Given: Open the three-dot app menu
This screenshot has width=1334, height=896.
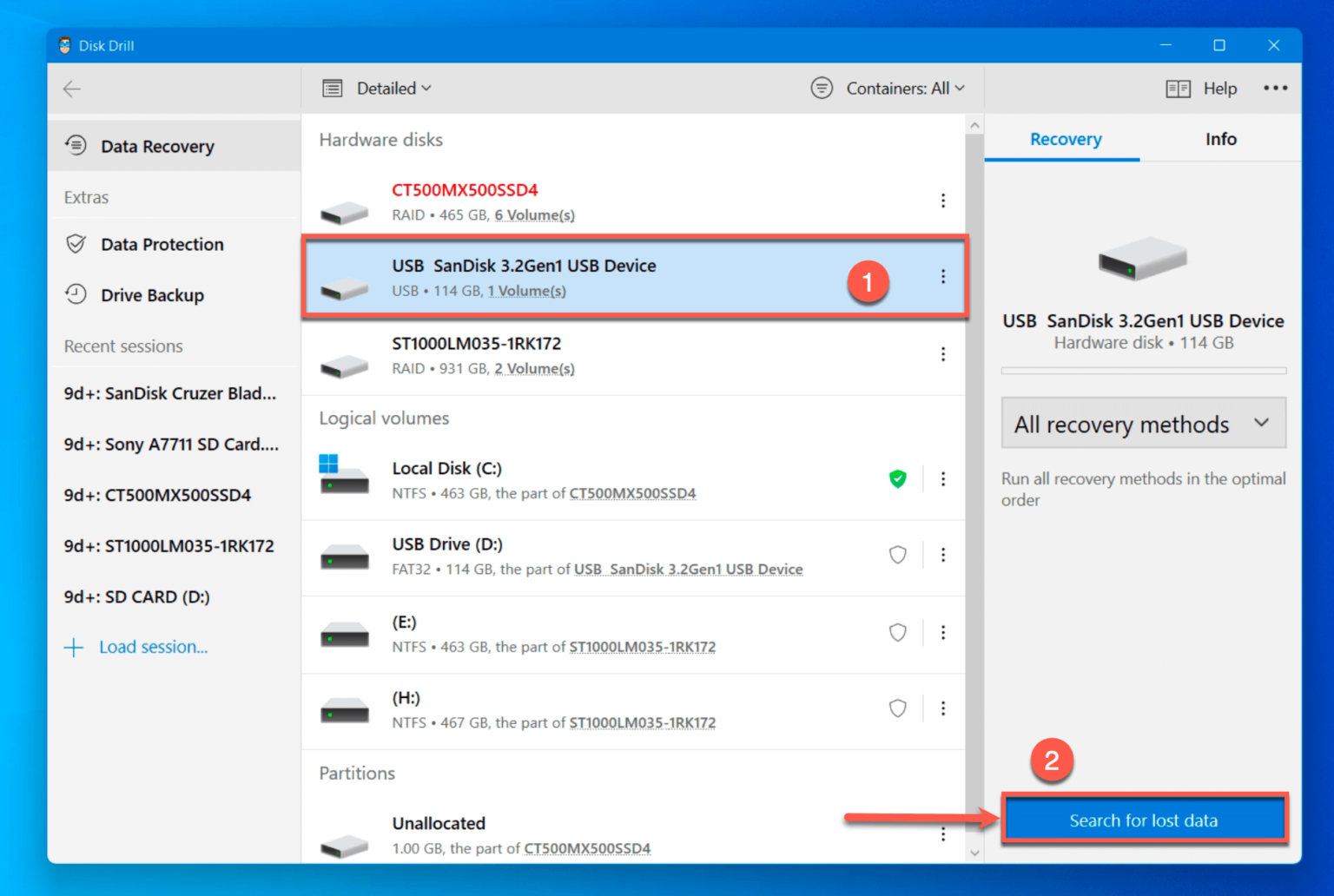Looking at the screenshot, I should click(x=1276, y=88).
